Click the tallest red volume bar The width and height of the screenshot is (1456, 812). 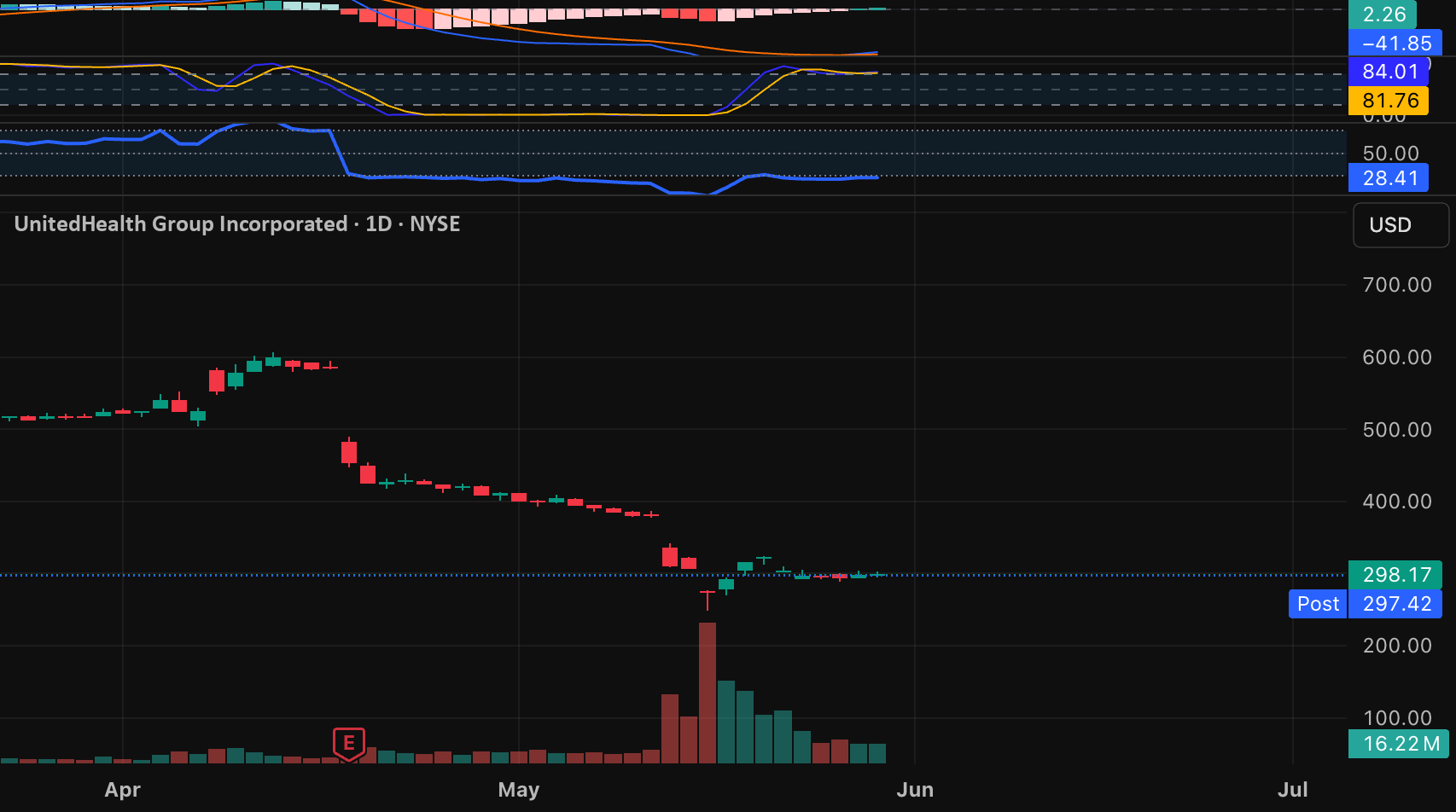click(x=708, y=693)
